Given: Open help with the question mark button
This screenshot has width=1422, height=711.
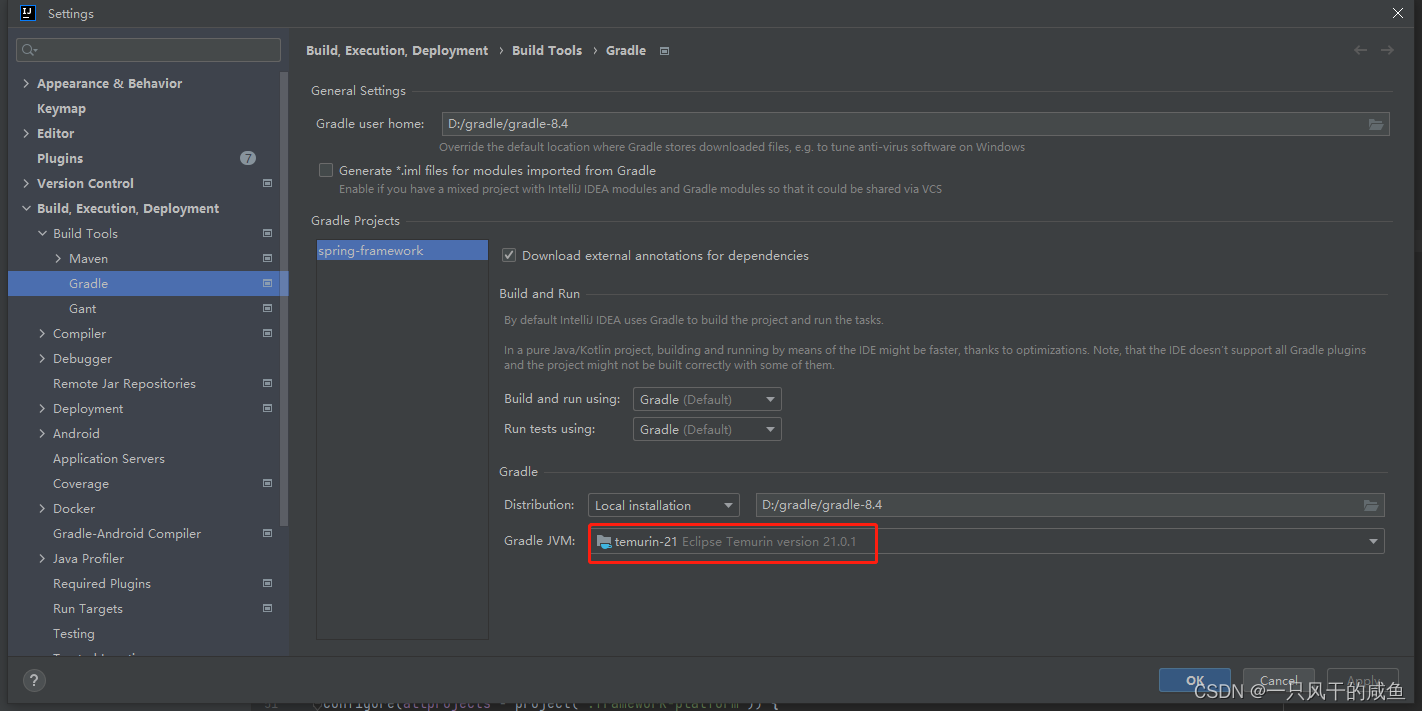Looking at the screenshot, I should click(x=34, y=681).
